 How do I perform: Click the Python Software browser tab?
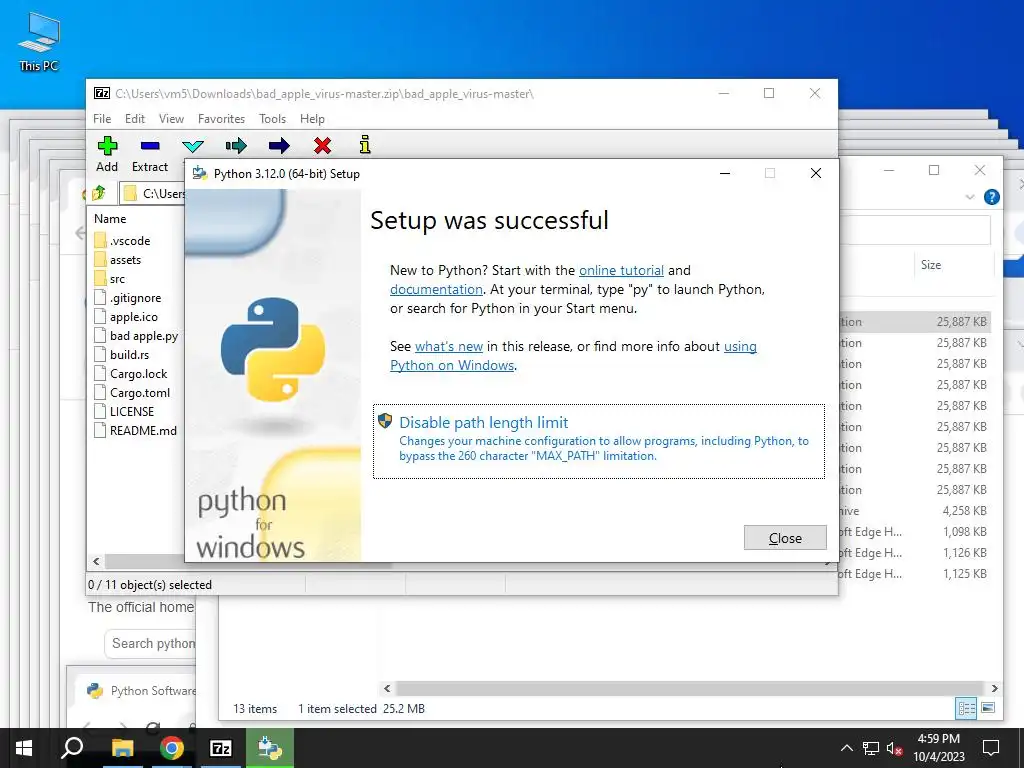(x=141, y=690)
